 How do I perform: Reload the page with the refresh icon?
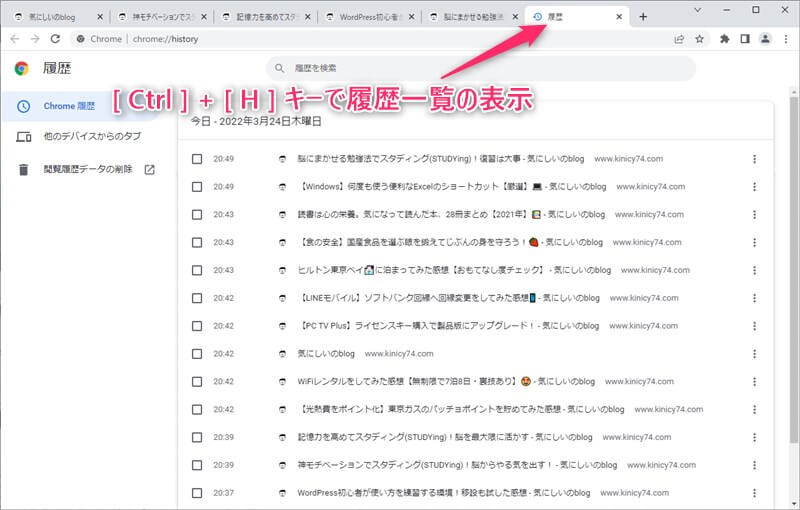55,39
